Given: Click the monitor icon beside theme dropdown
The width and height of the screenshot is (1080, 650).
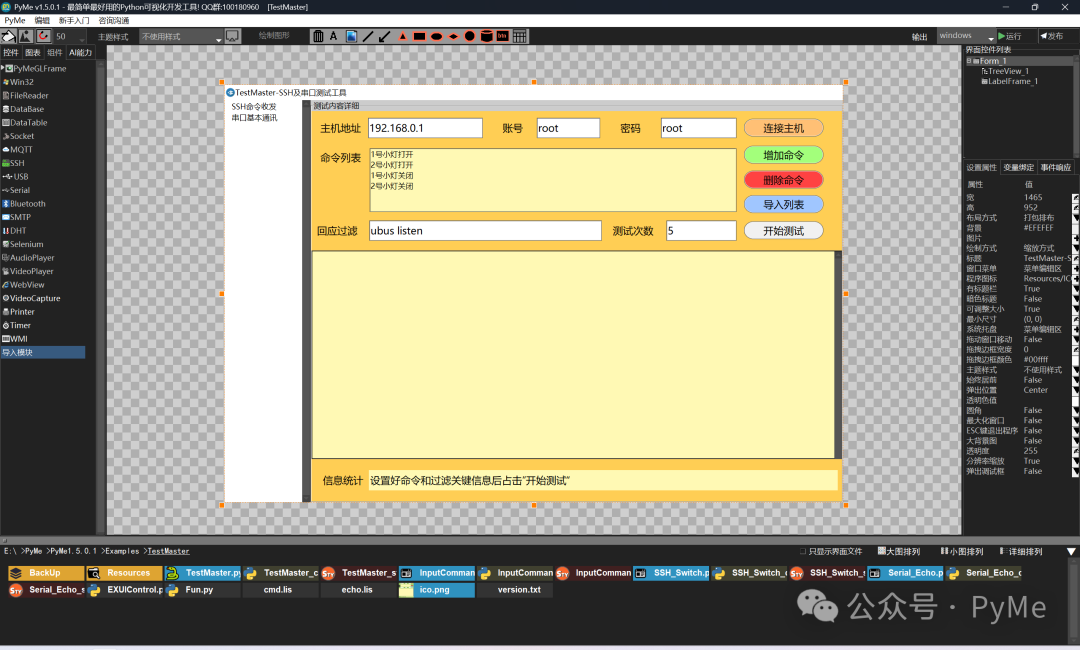Looking at the screenshot, I should [x=232, y=36].
